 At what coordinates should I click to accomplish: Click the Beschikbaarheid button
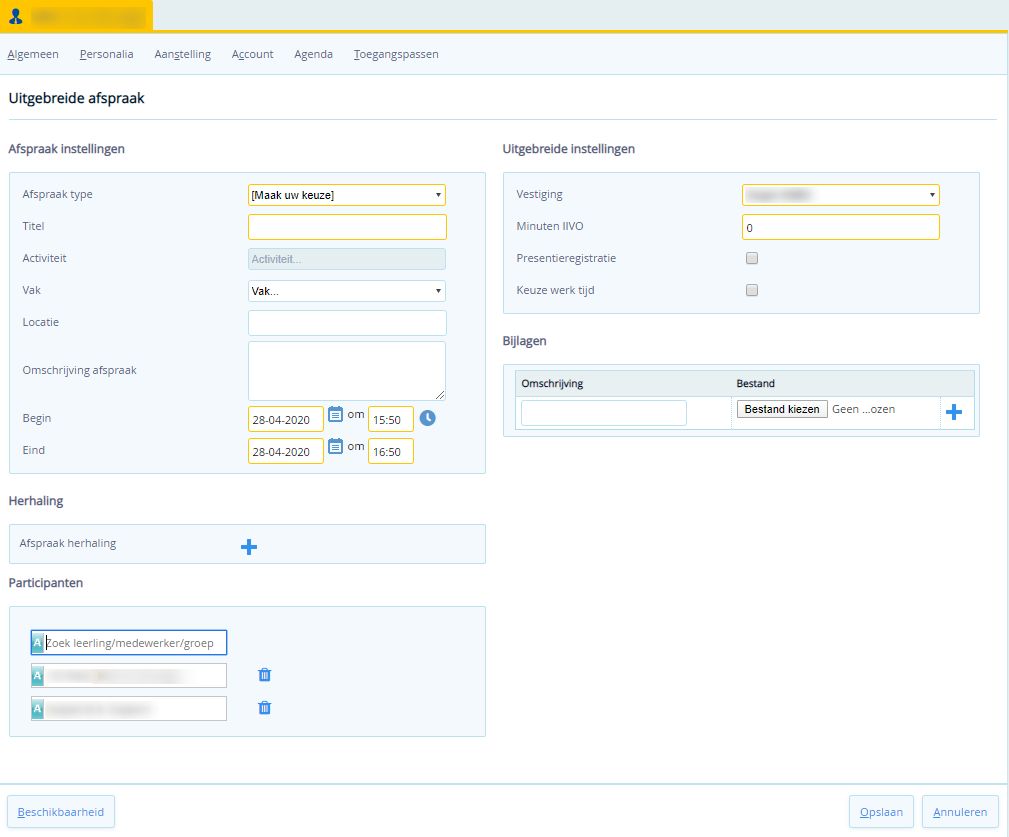coord(60,812)
